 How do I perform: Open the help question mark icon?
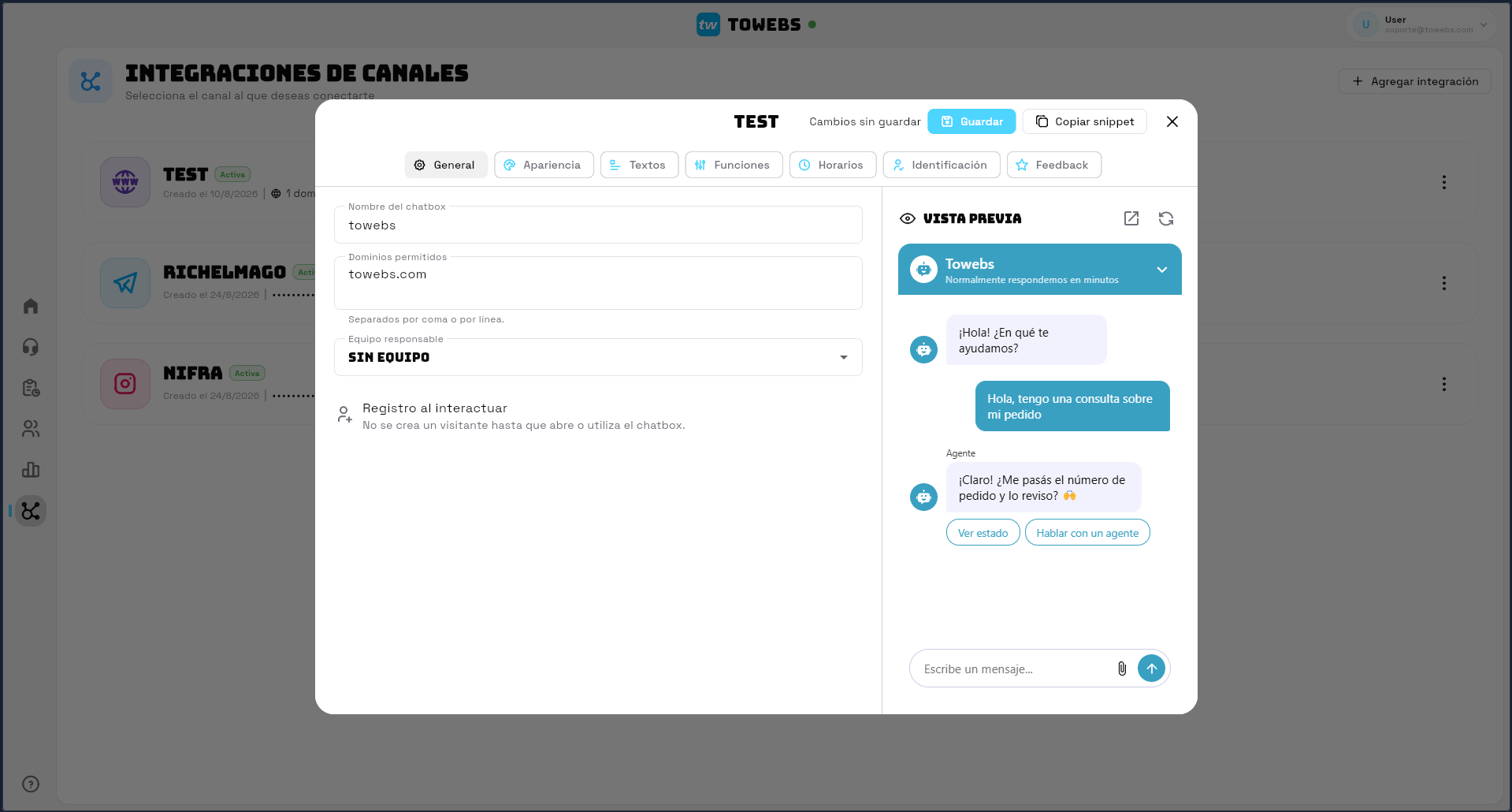point(31,784)
